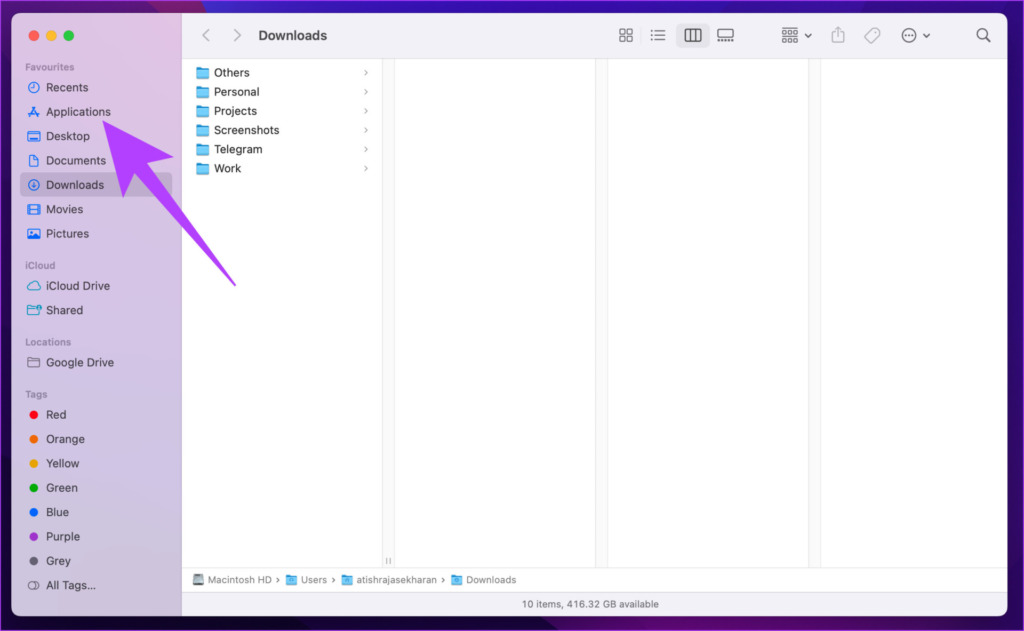Click atishrajasekharan in the path bar
Image resolution: width=1024 pixels, height=631 pixels.
click(389, 580)
